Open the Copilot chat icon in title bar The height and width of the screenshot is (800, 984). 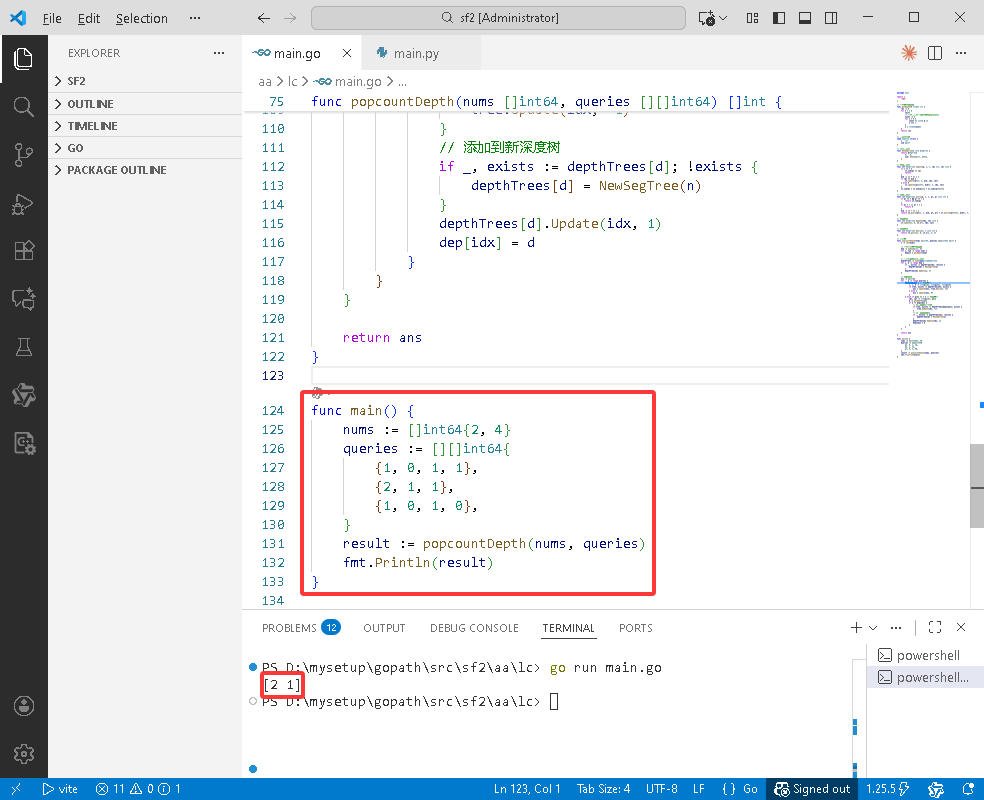707,18
